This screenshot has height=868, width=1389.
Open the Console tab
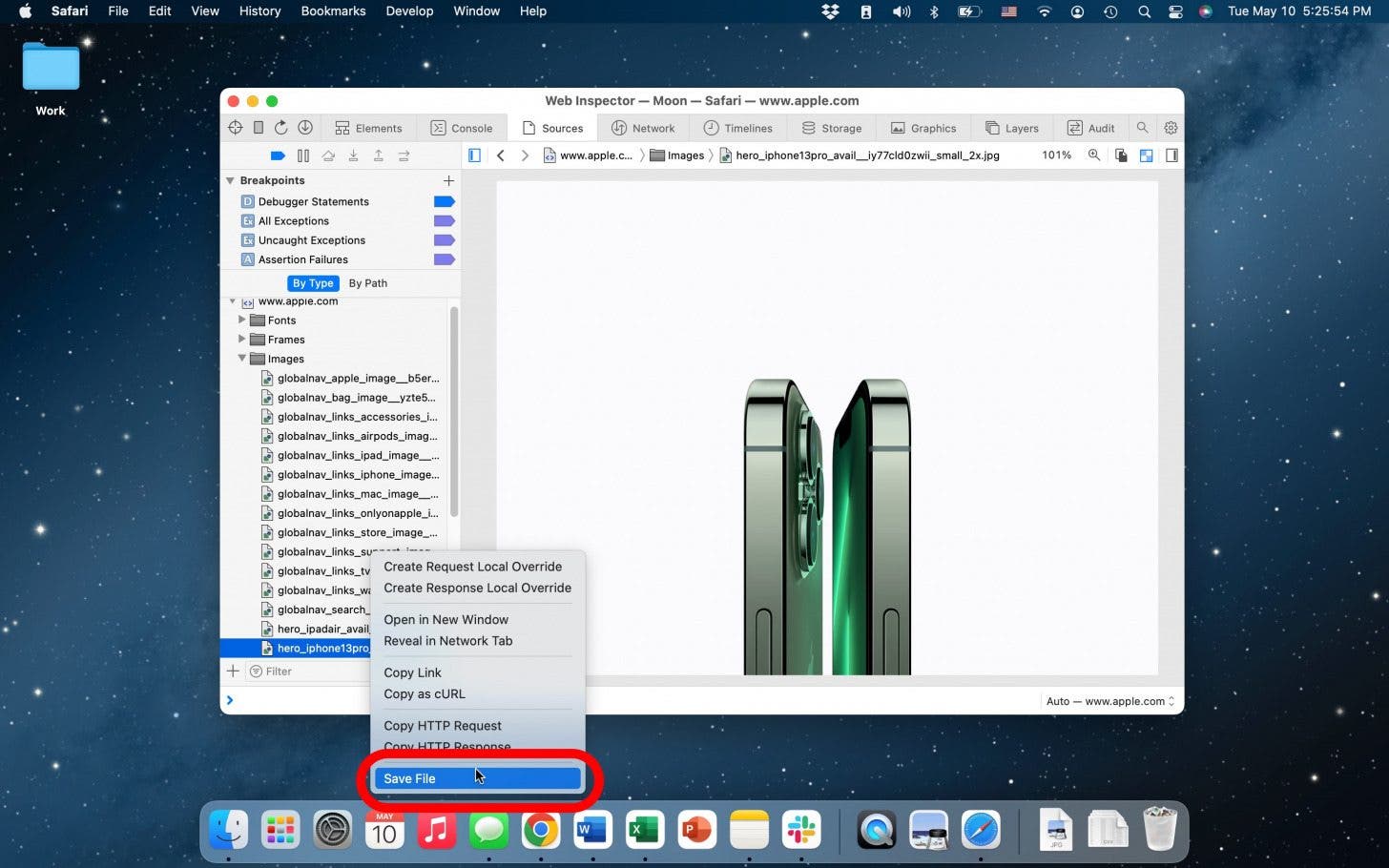(x=462, y=128)
